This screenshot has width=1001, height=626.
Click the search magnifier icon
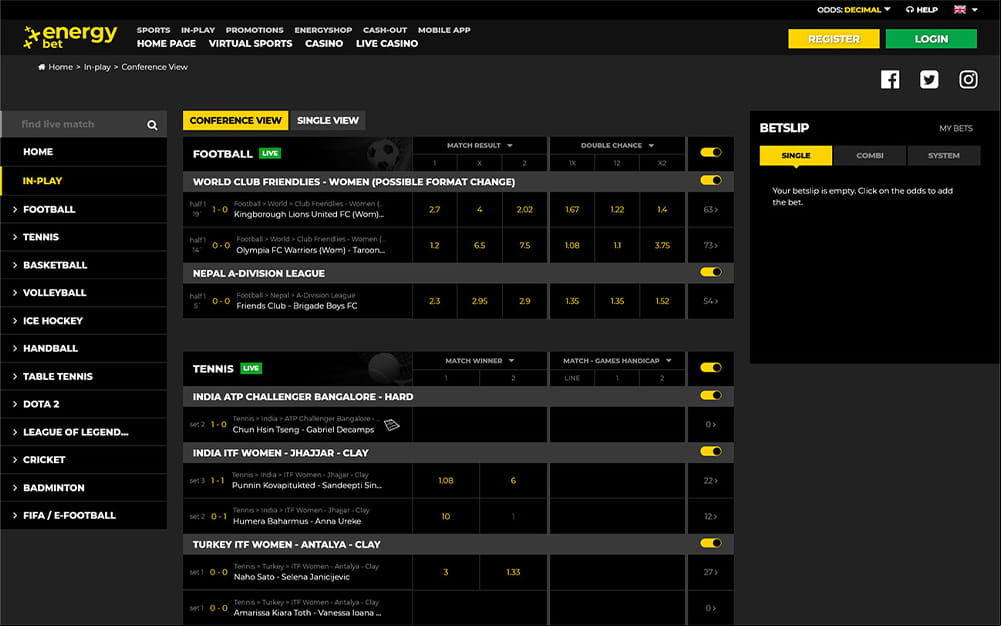(152, 125)
